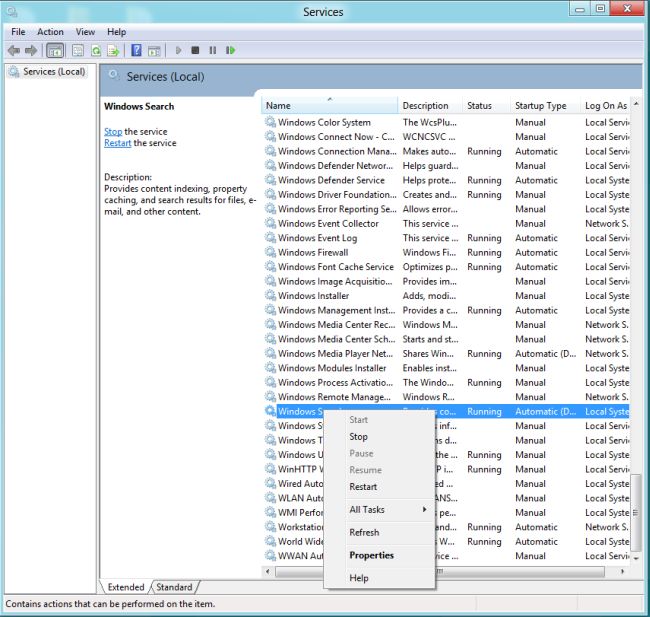
Task: Sort by the Startup Type column header
Action: 545,105
